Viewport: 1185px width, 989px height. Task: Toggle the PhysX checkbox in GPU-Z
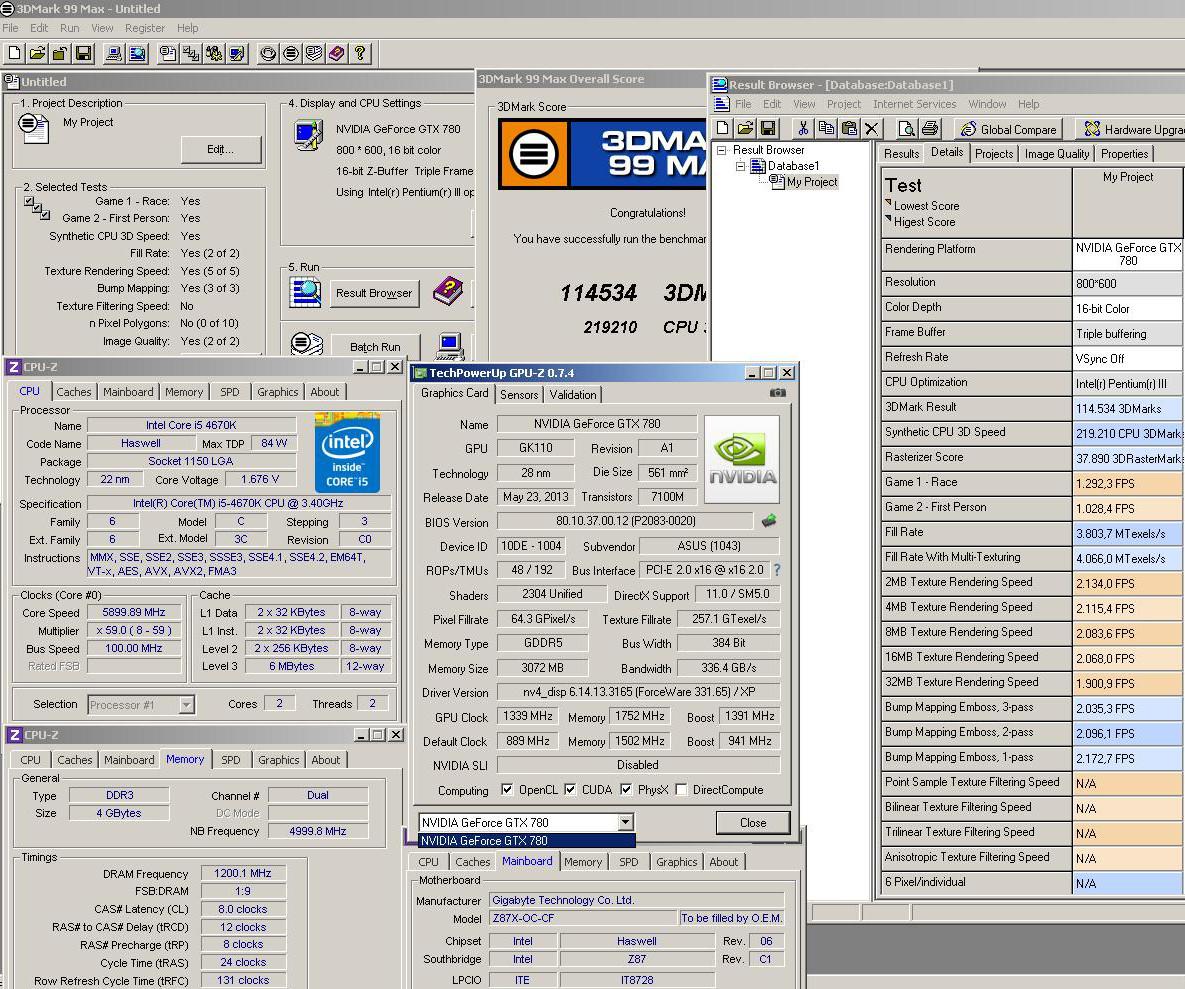click(x=626, y=790)
